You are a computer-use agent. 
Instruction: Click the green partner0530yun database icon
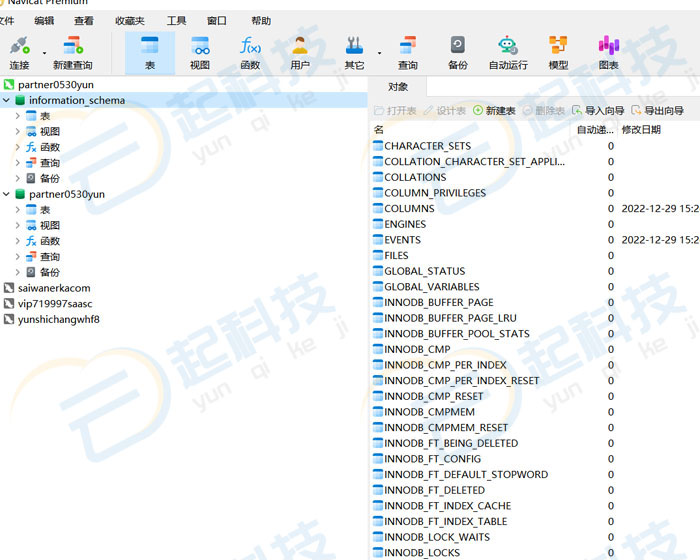20,194
